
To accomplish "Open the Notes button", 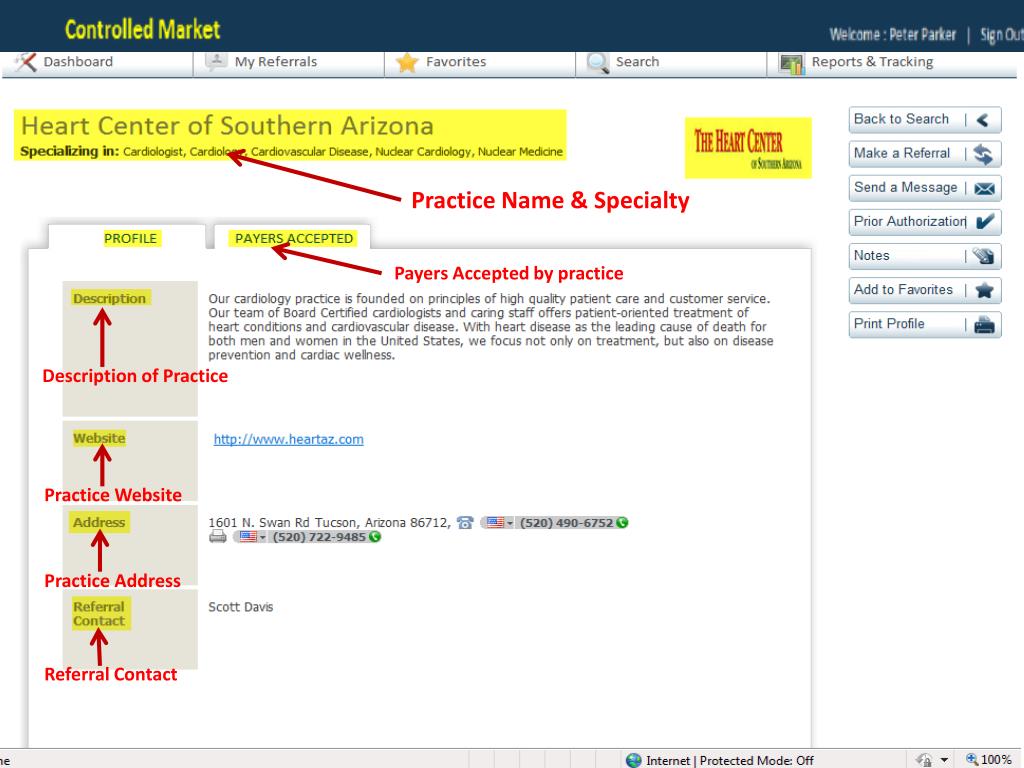I will 925,256.
